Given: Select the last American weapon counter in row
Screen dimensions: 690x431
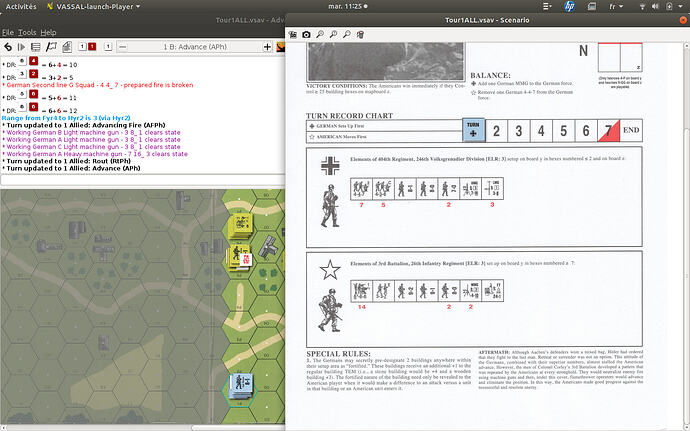Looking at the screenshot, I should tap(492, 291).
